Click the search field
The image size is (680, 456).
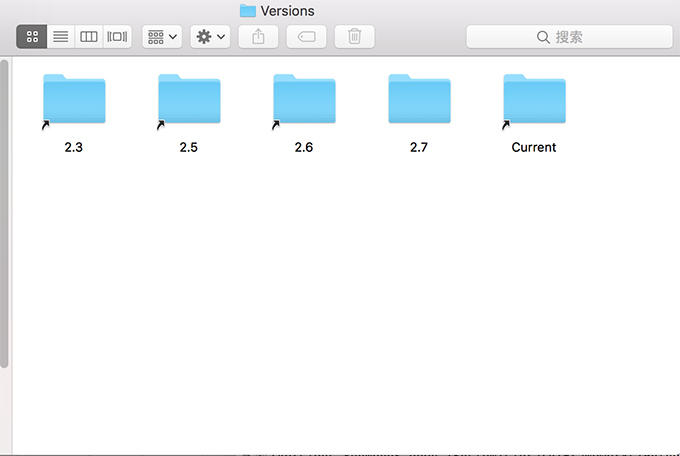(x=567, y=37)
